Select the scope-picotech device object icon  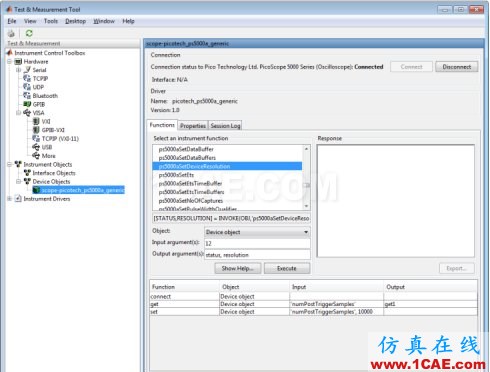pos(36,190)
